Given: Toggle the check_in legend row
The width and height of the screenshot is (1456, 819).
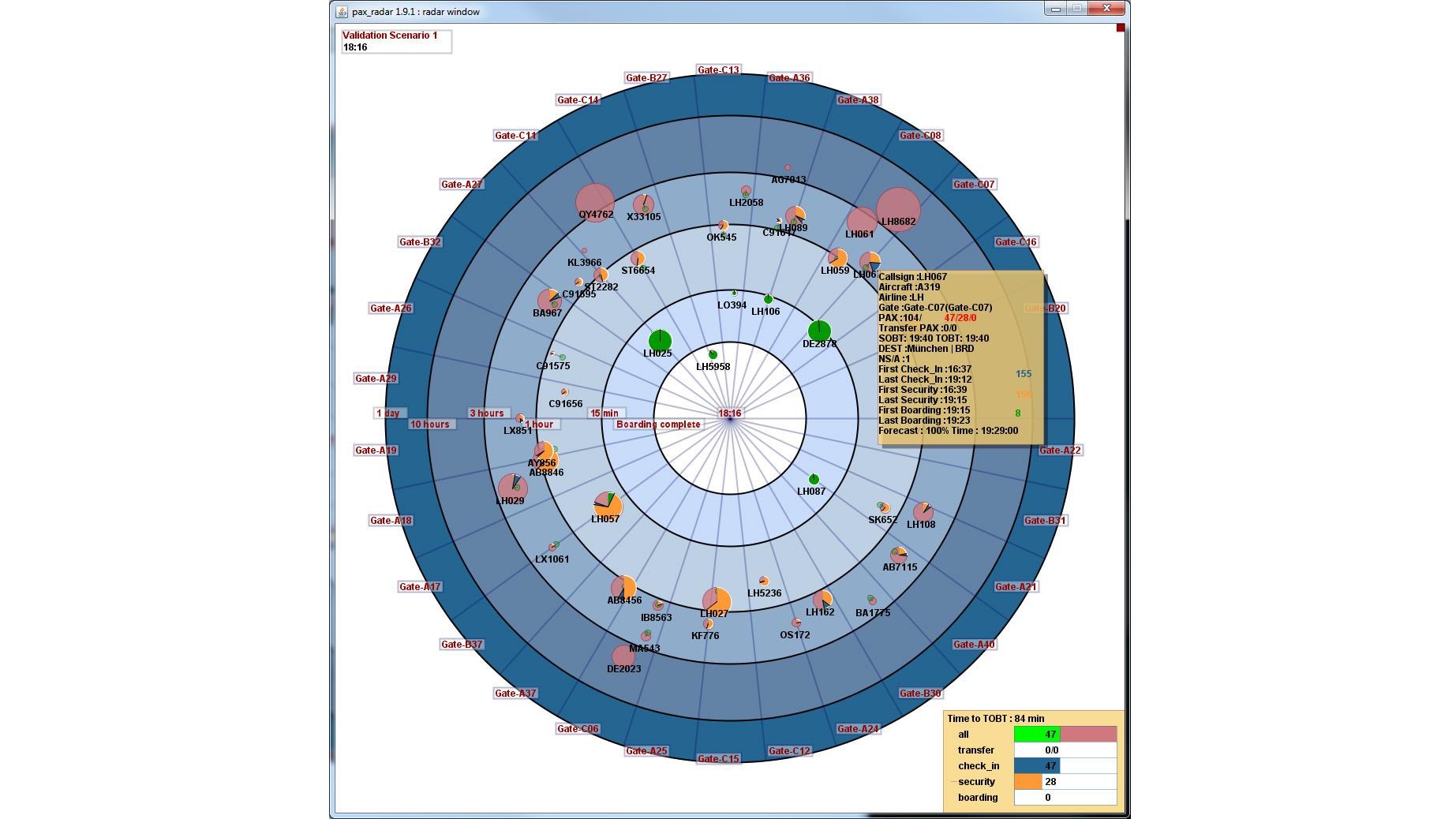Looking at the screenshot, I should [979, 765].
